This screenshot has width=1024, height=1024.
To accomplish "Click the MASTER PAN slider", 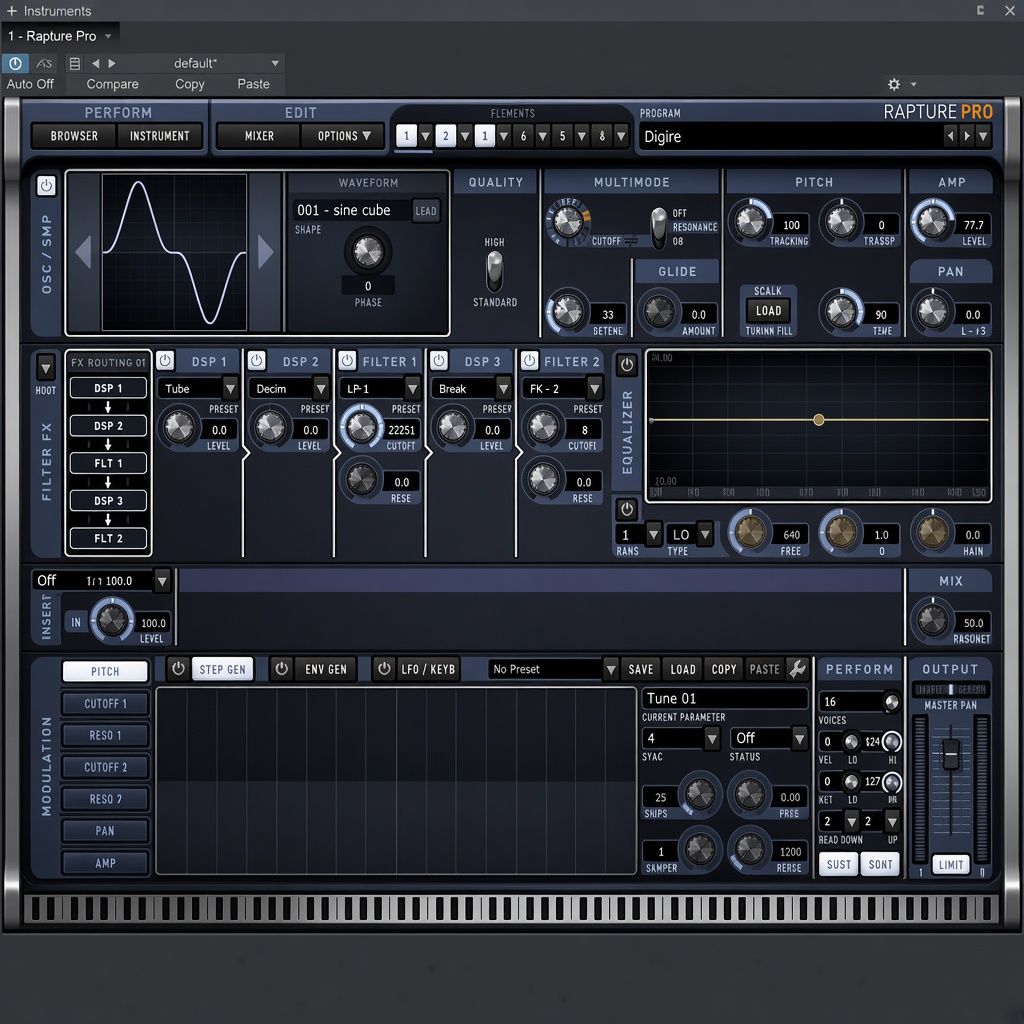I will pyautogui.click(x=951, y=689).
